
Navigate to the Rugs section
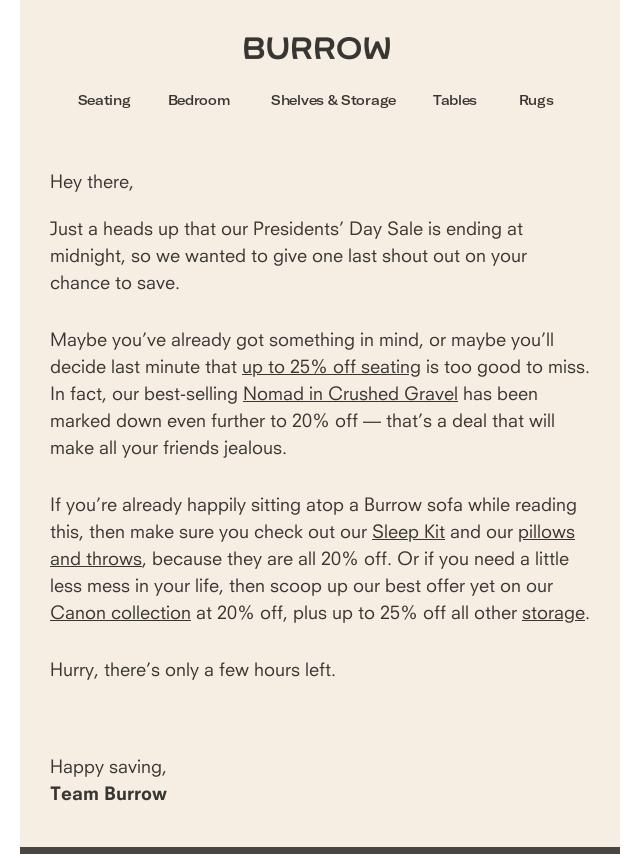536,100
